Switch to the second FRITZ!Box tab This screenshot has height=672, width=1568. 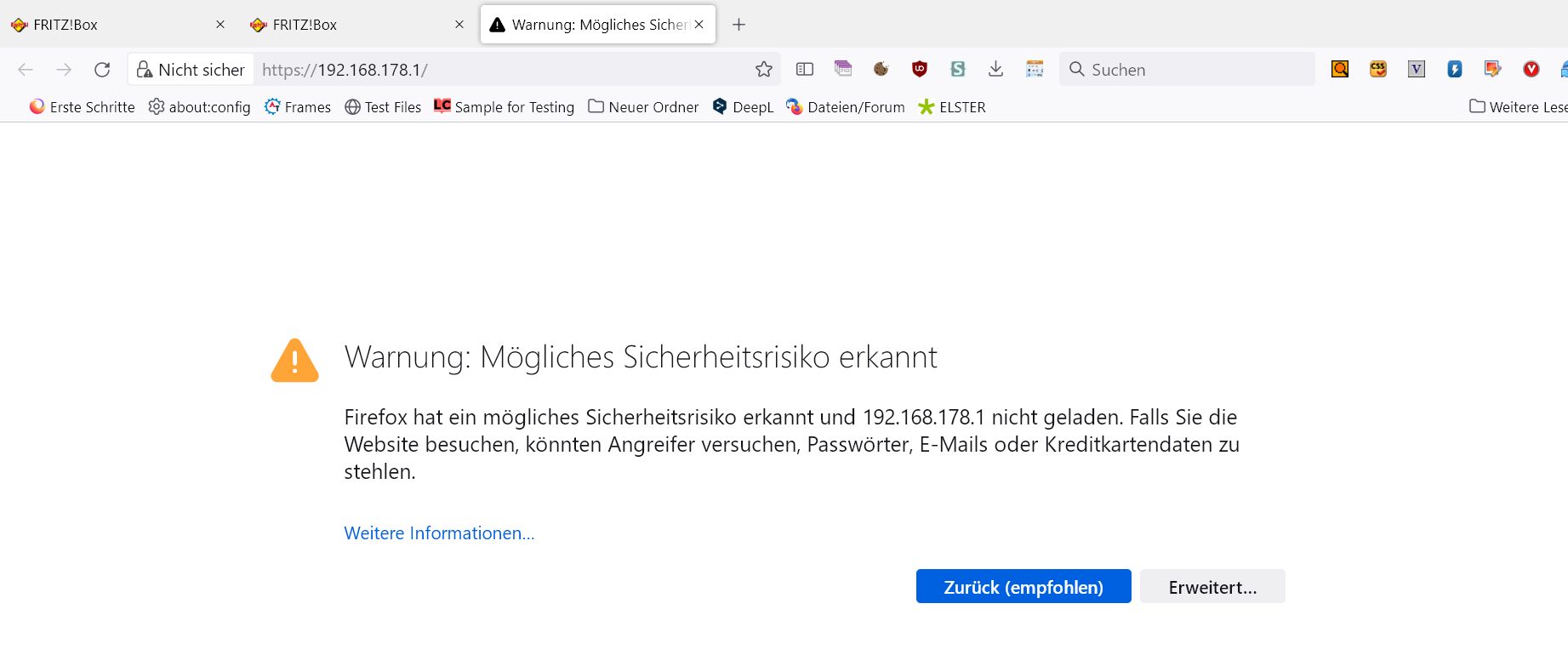pos(349,25)
